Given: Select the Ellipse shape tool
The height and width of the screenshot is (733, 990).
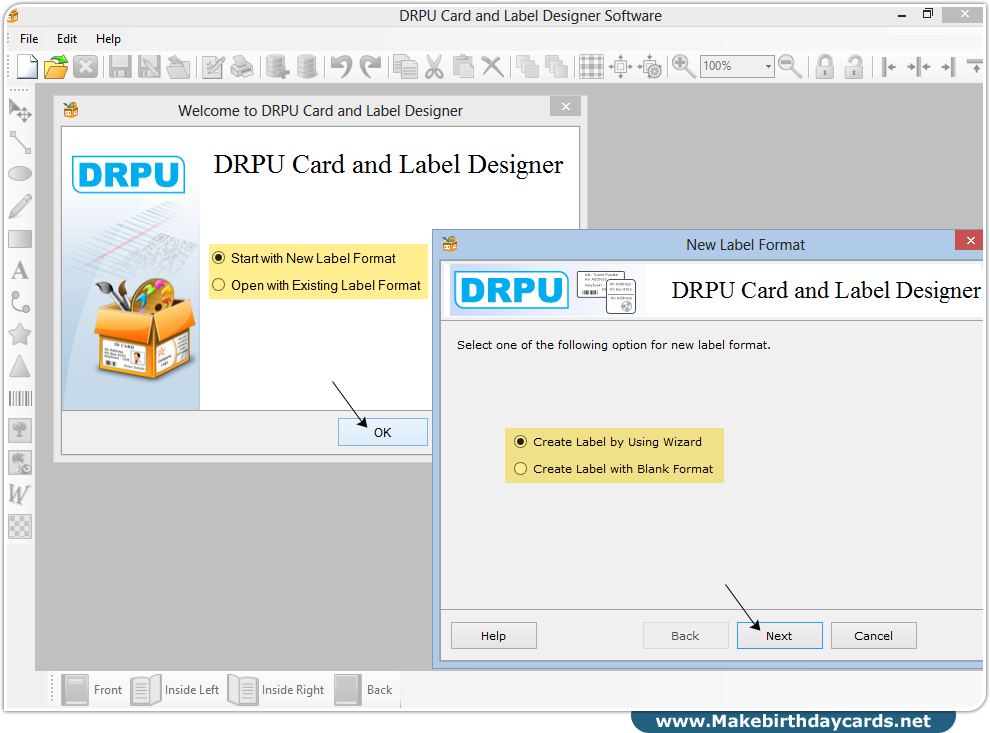Looking at the screenshot, I should pyautogui.click(x=20, y=174).
